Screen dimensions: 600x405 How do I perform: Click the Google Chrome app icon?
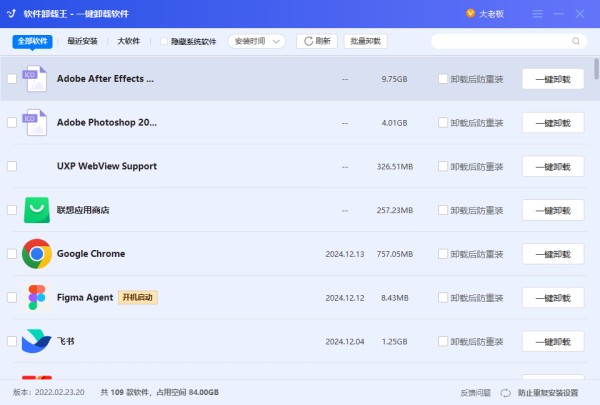point(37,254)
